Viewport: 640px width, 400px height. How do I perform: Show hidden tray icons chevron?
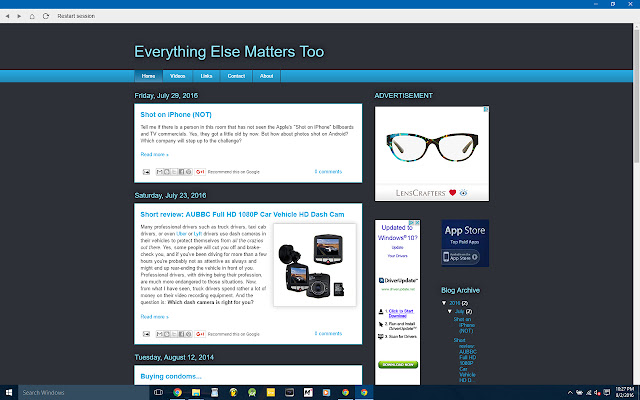pos(570,393)
